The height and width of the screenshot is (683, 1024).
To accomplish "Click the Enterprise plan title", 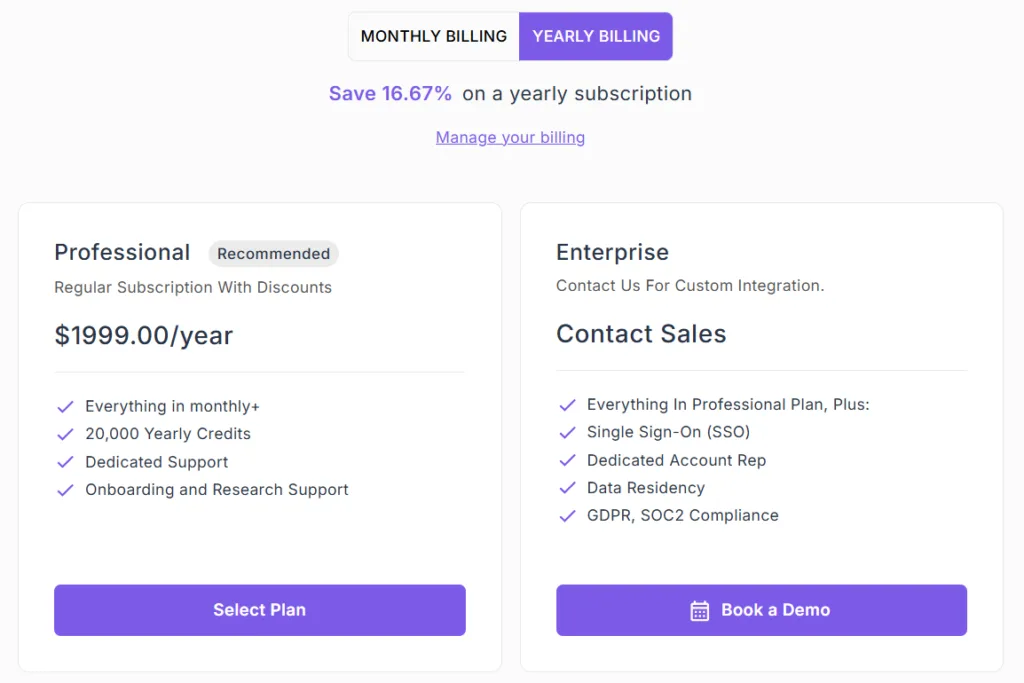I will [612, 252].
